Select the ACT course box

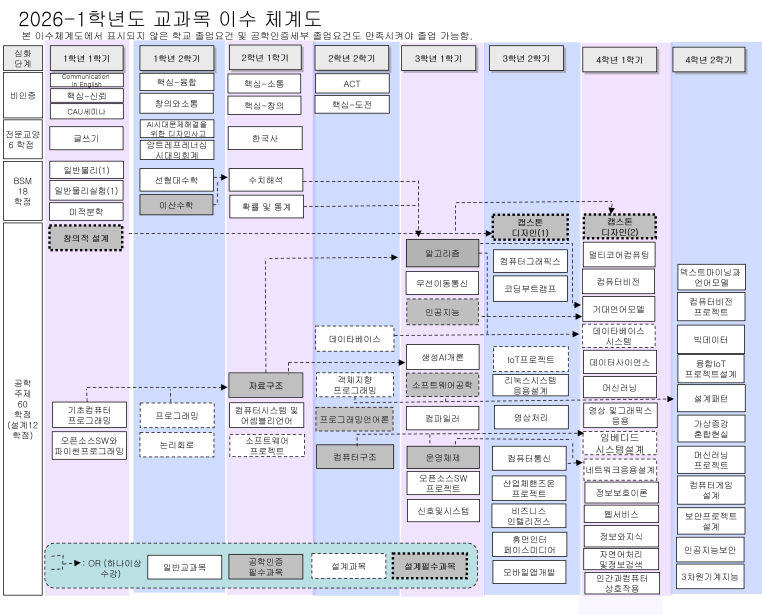coord(352,84)
